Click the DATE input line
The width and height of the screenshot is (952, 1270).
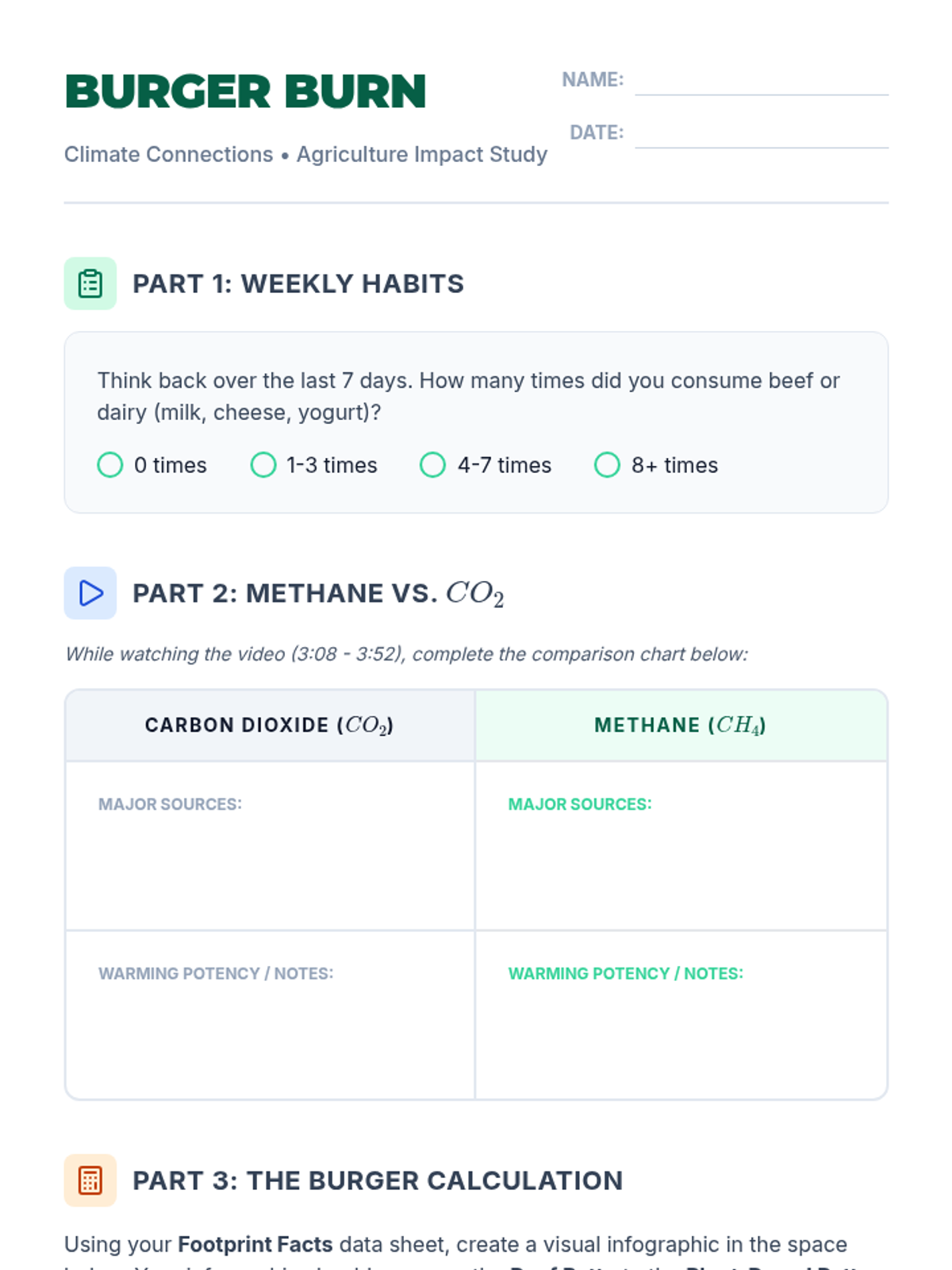tap(762, 133)
